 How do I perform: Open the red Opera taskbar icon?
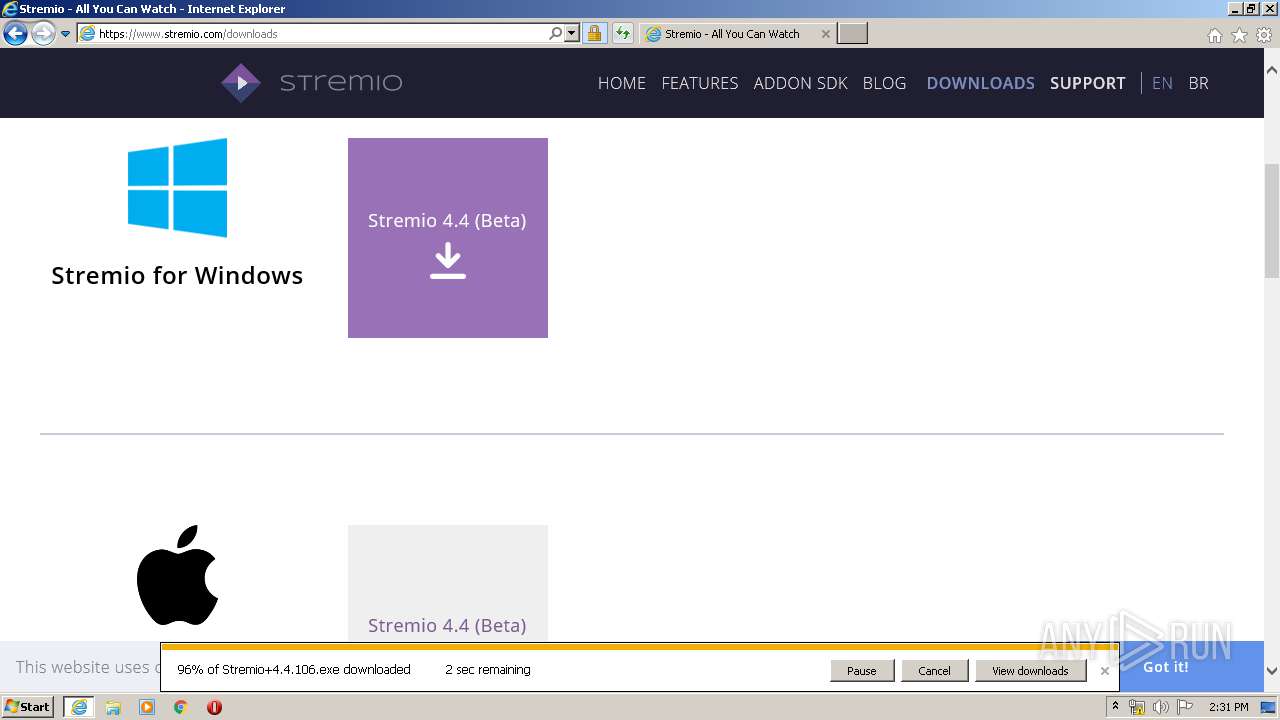(214, 707)
